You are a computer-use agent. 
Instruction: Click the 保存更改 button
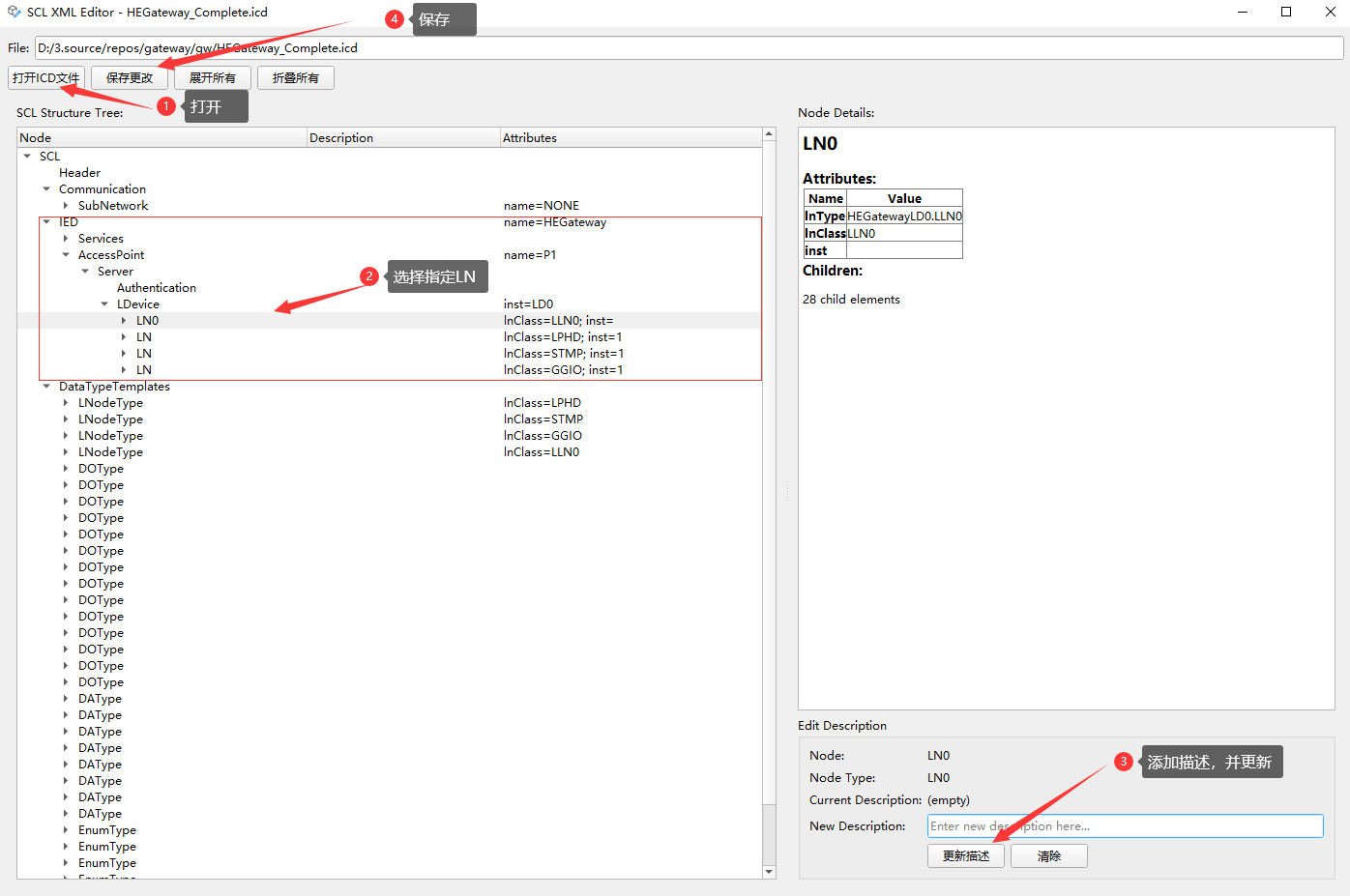coord(130,78)
